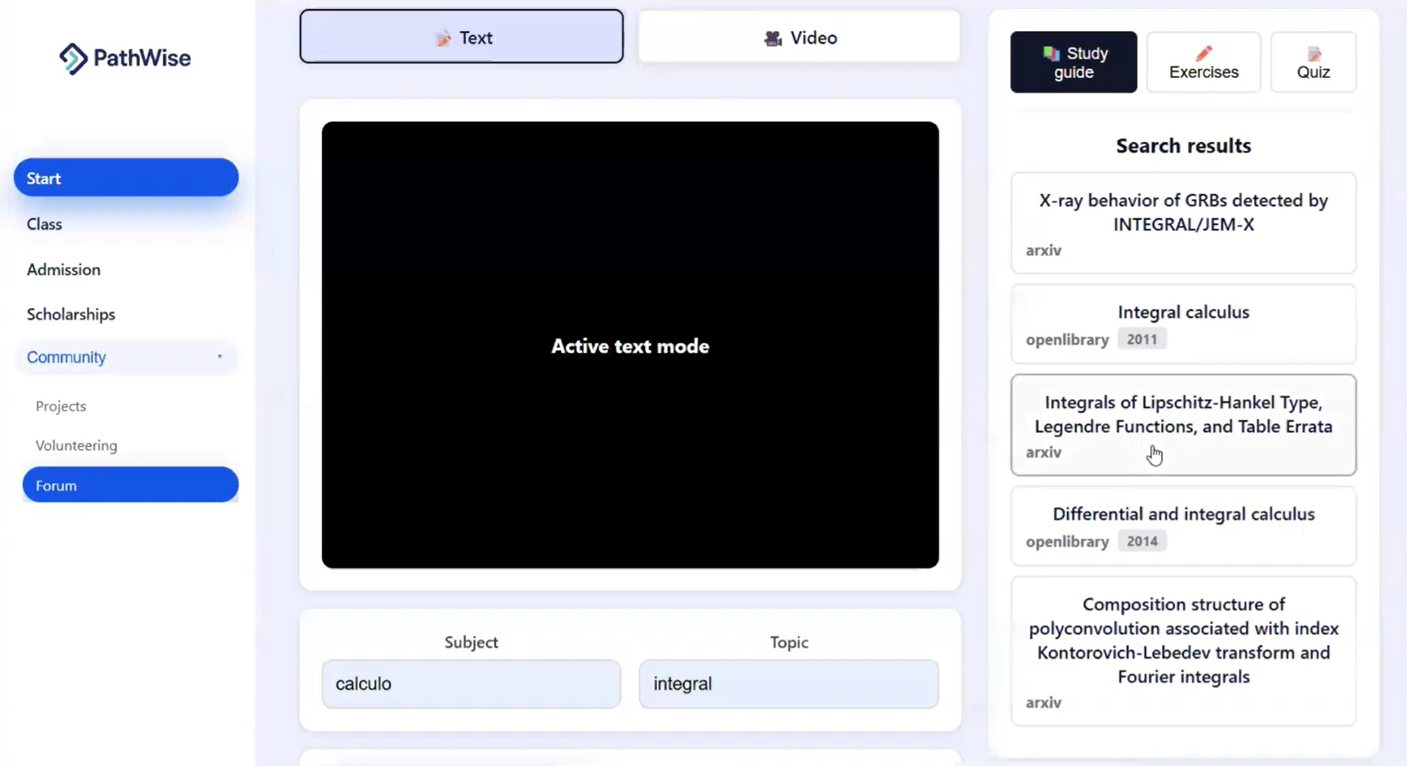This screenshot has height=766, width=1407.
Task: Click the Topic field containing integral
Action: (x=788, y=684)
